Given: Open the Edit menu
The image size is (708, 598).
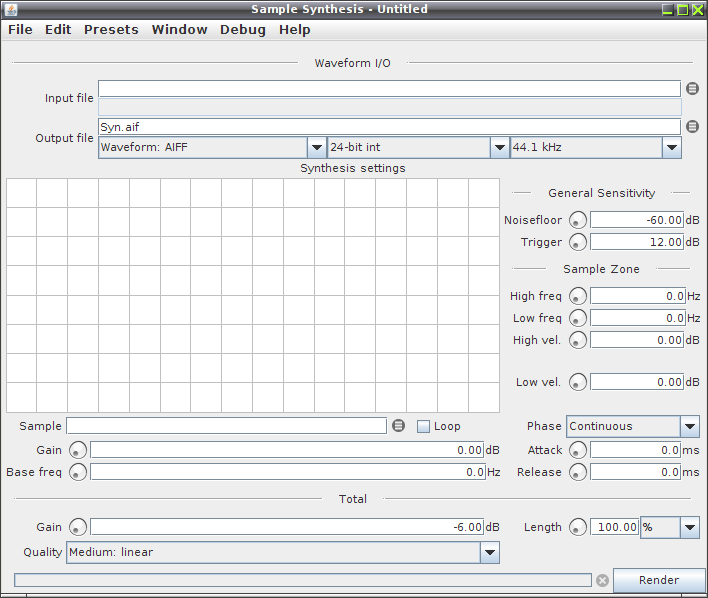Looking at the screenshot, I should (x=58, y=30).
